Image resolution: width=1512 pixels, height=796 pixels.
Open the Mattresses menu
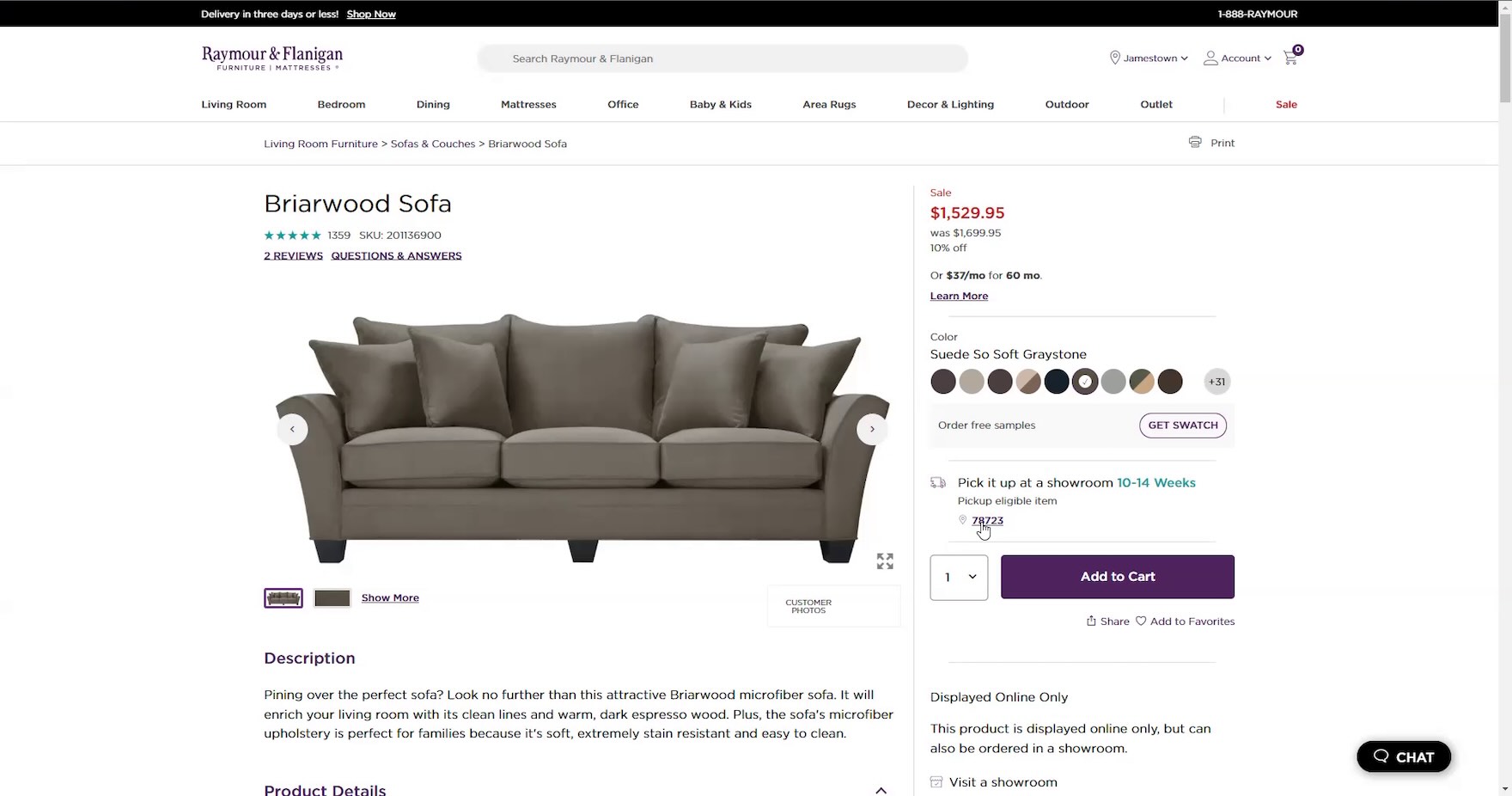[528, 104]
